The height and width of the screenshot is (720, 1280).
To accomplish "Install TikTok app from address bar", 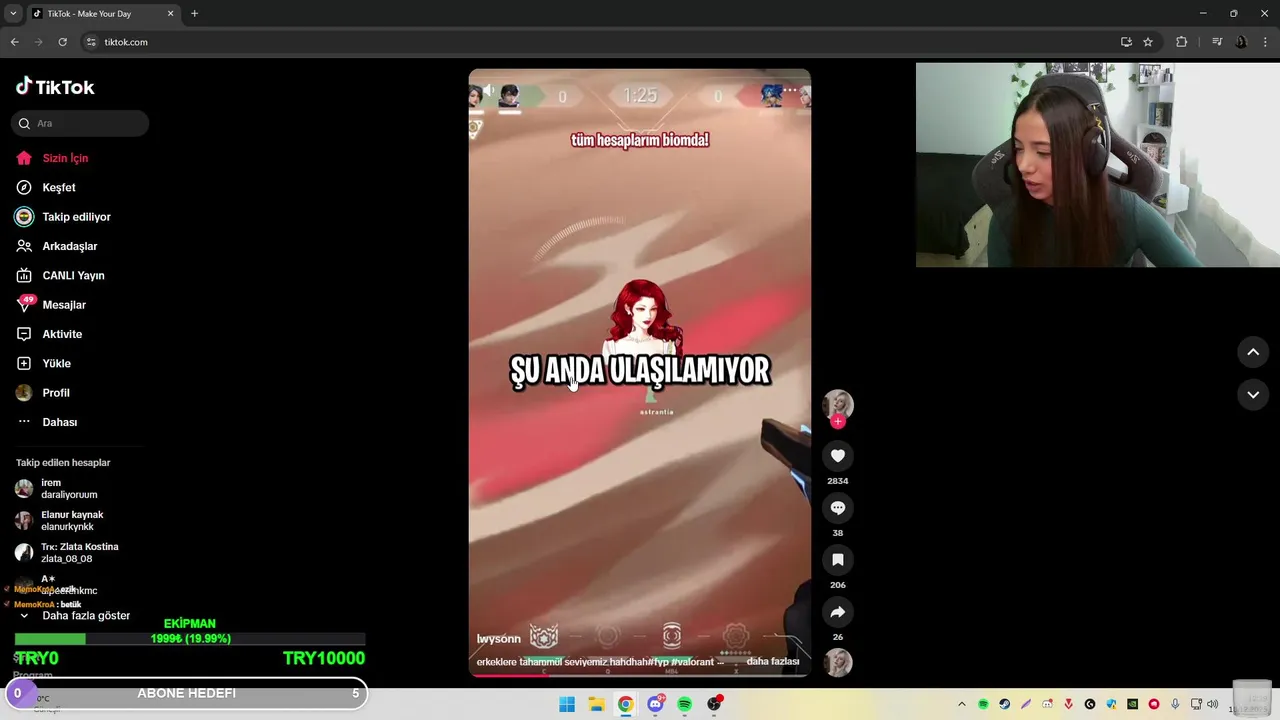I will pyautogui.click(x=1126, y=42).
